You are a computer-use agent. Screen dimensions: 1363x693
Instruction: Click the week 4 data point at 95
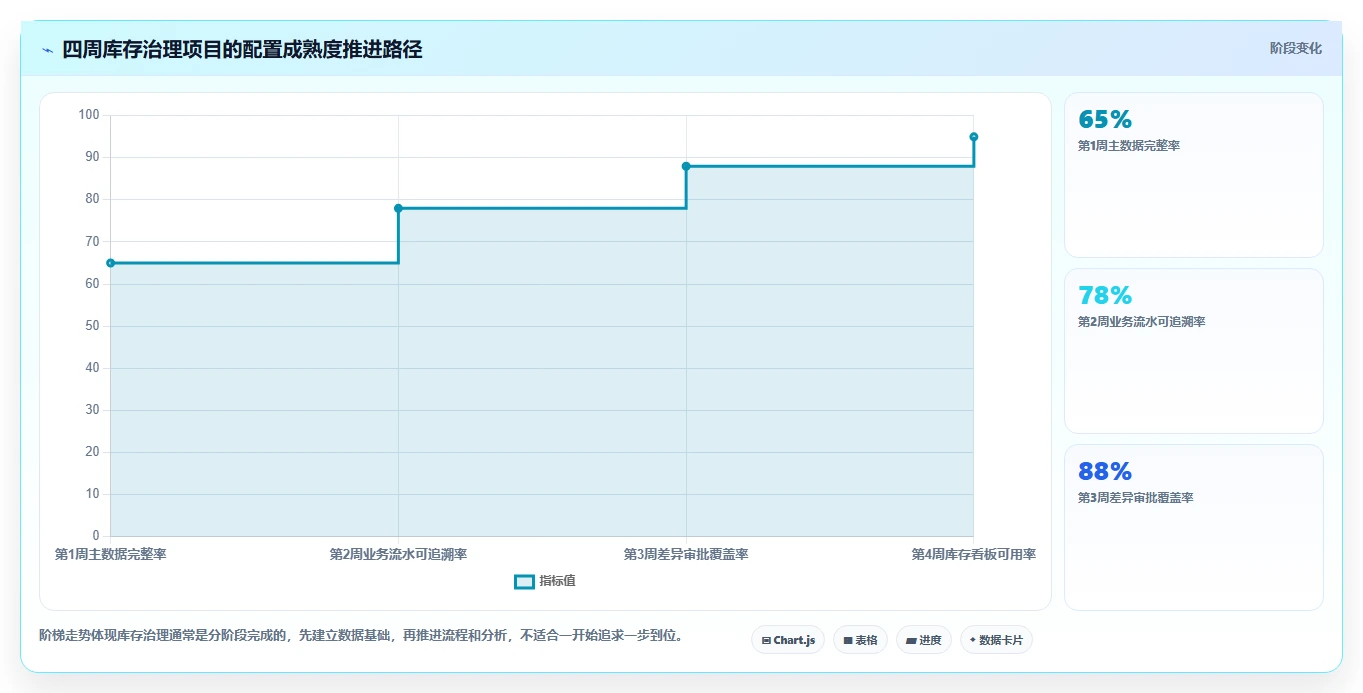point(973,137)
